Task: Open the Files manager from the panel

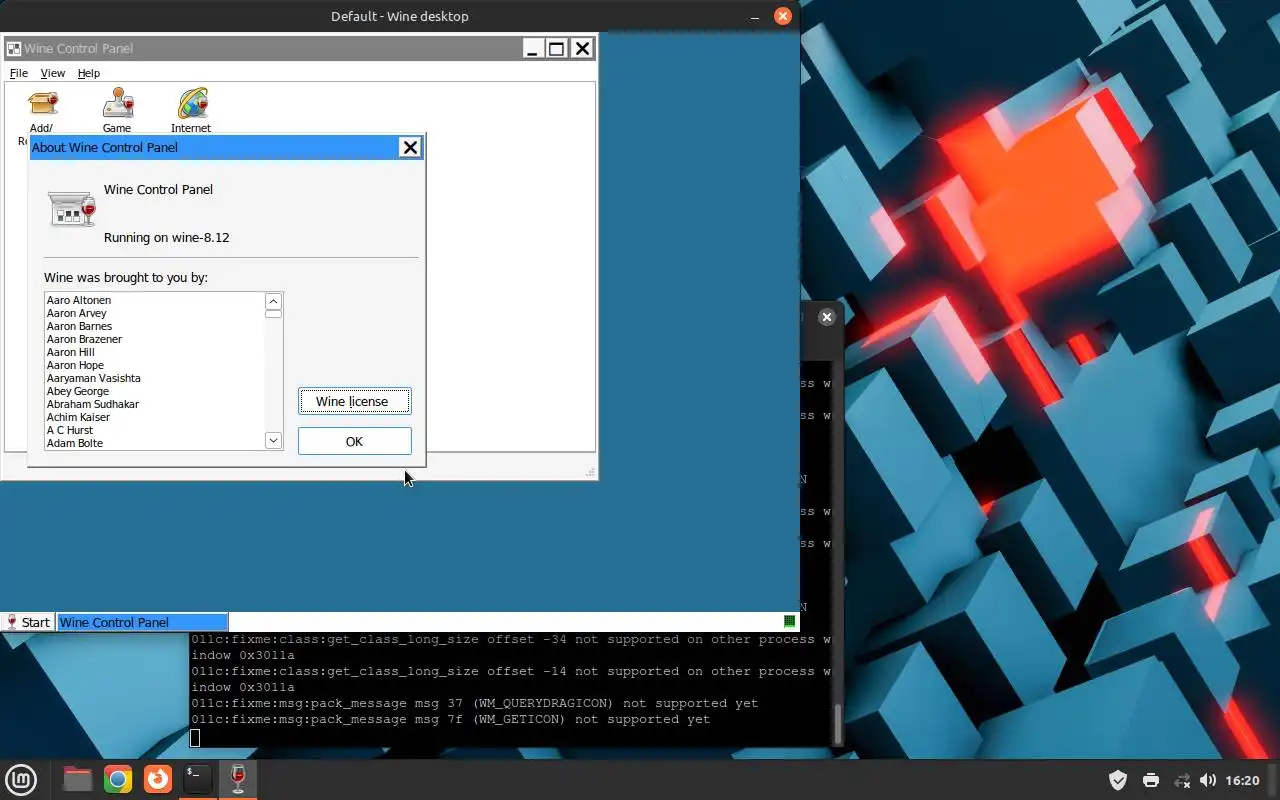Action: [x=78, y=780]
